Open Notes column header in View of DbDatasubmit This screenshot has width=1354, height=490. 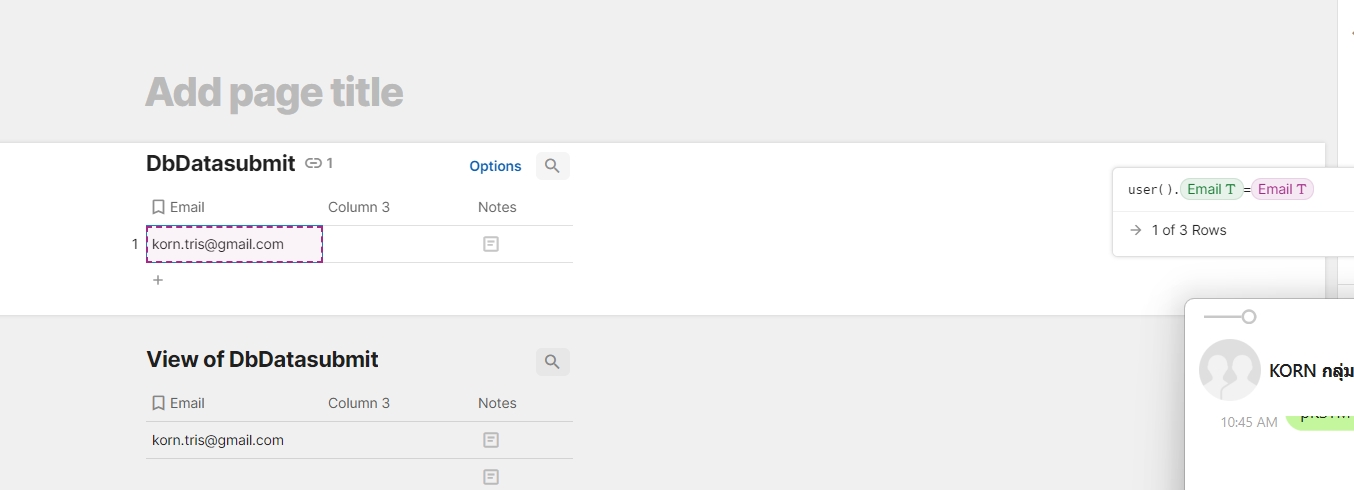click(497, 403)
